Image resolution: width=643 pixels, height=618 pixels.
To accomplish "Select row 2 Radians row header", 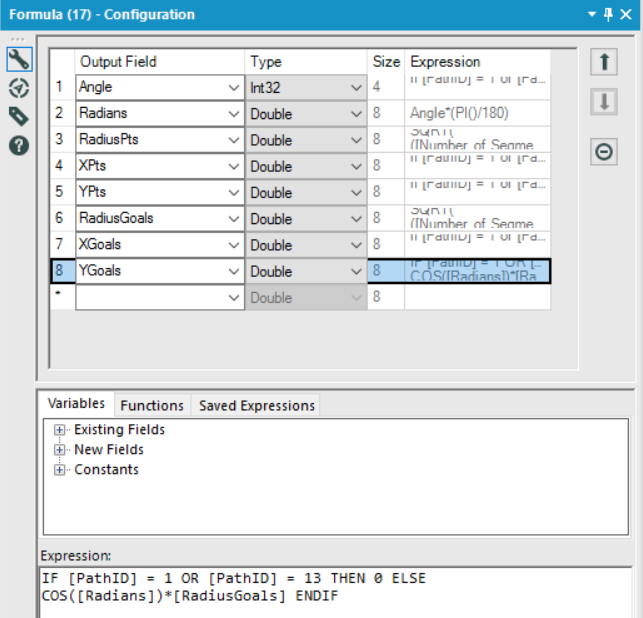I will point(59,114).
